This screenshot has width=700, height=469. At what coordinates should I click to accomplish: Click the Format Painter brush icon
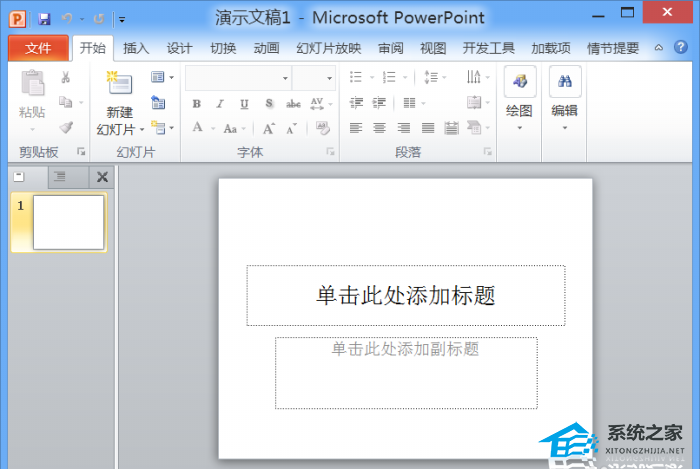[66, 128]
